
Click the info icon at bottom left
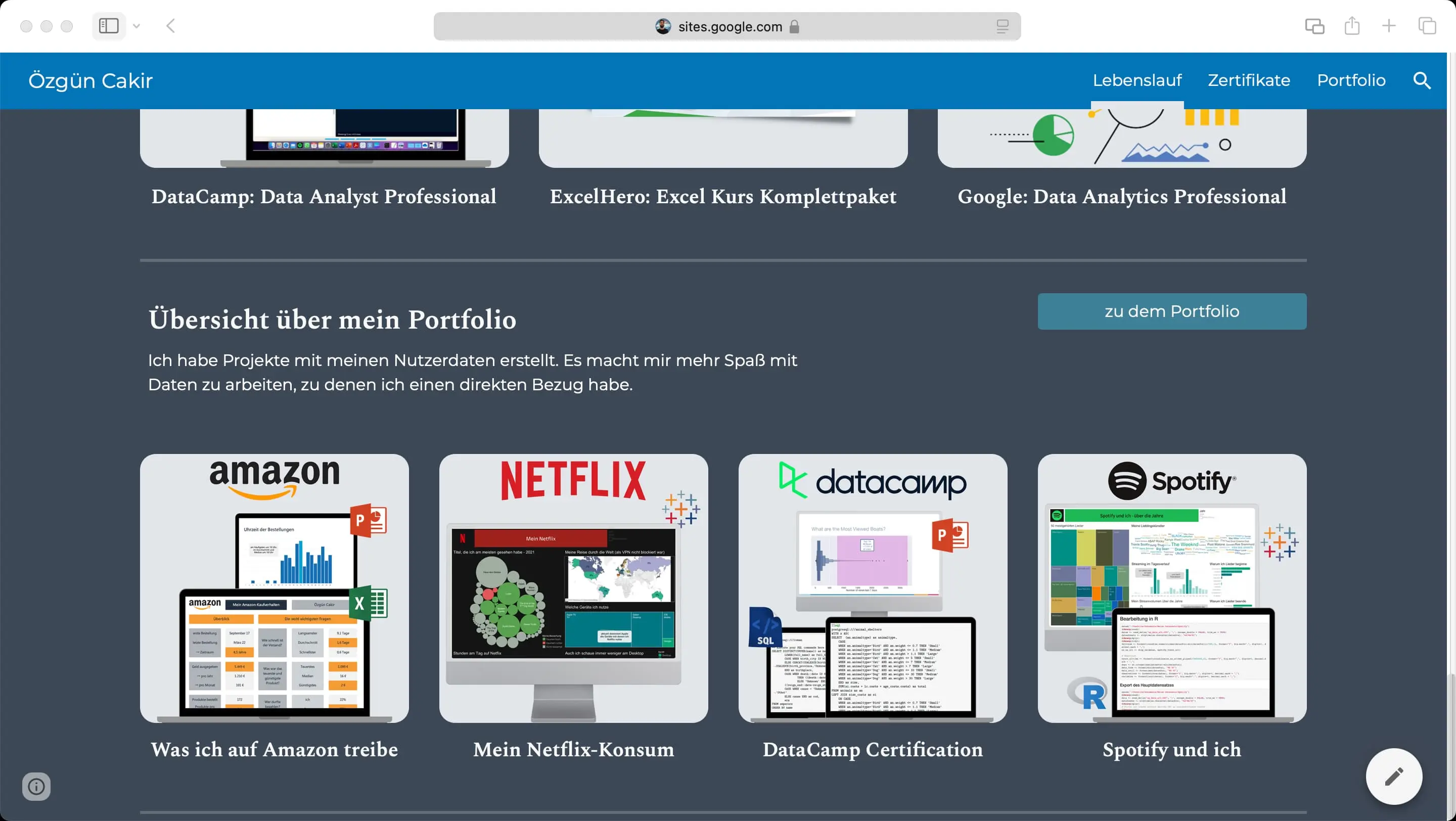coord(36,786)
